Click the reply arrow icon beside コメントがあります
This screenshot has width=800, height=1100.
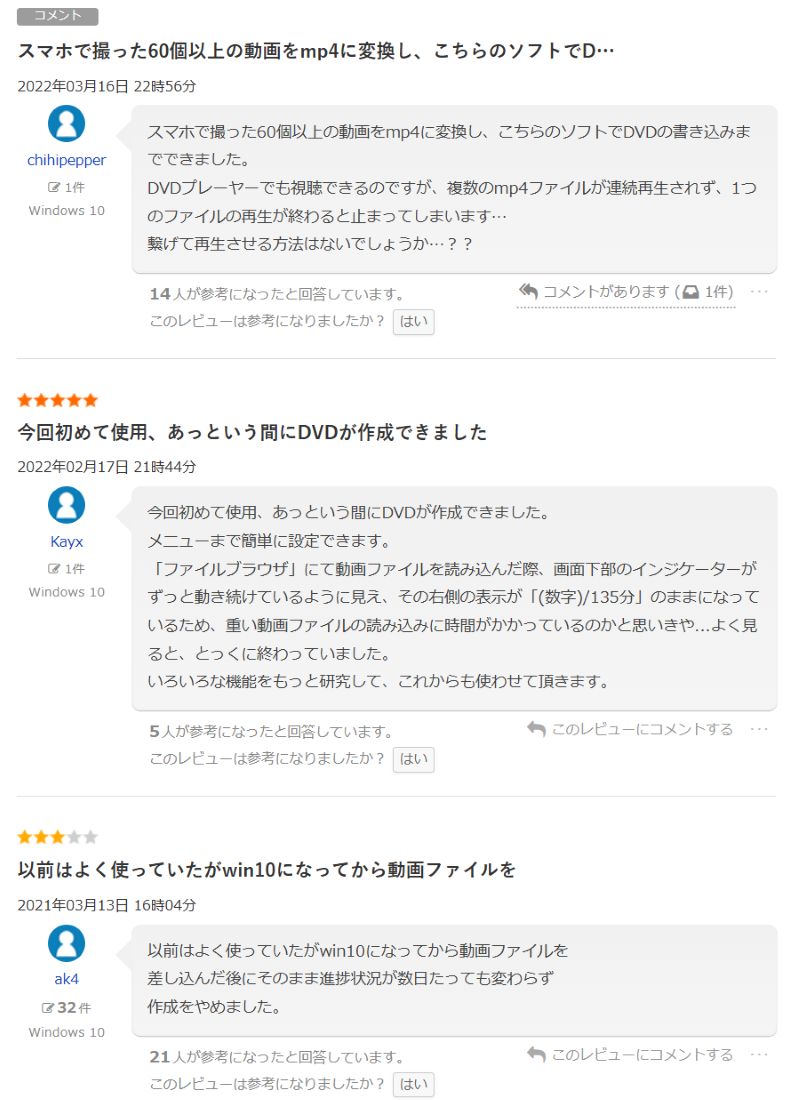tap(529, 289)
